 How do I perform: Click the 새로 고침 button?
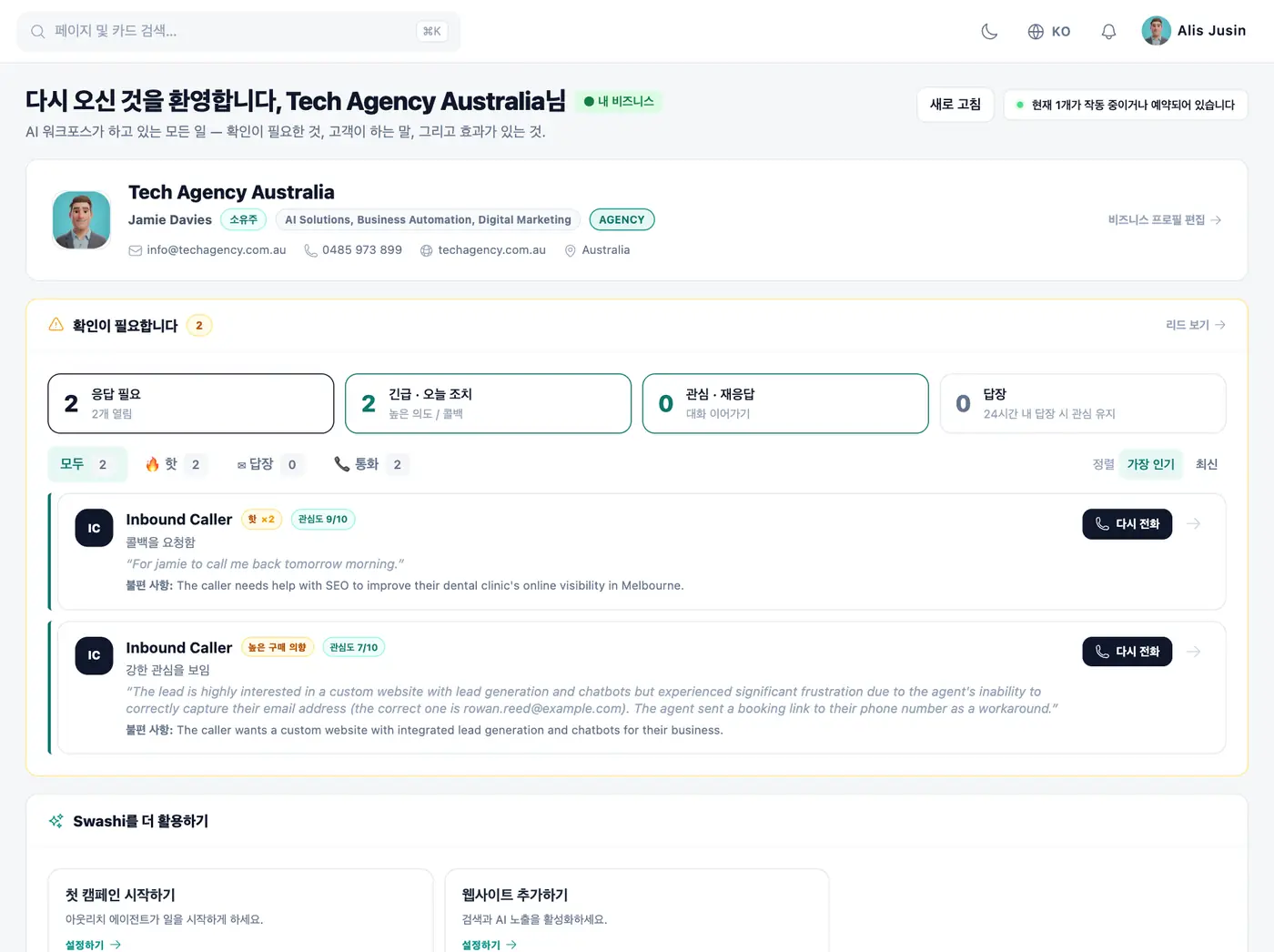pos(955,105)
